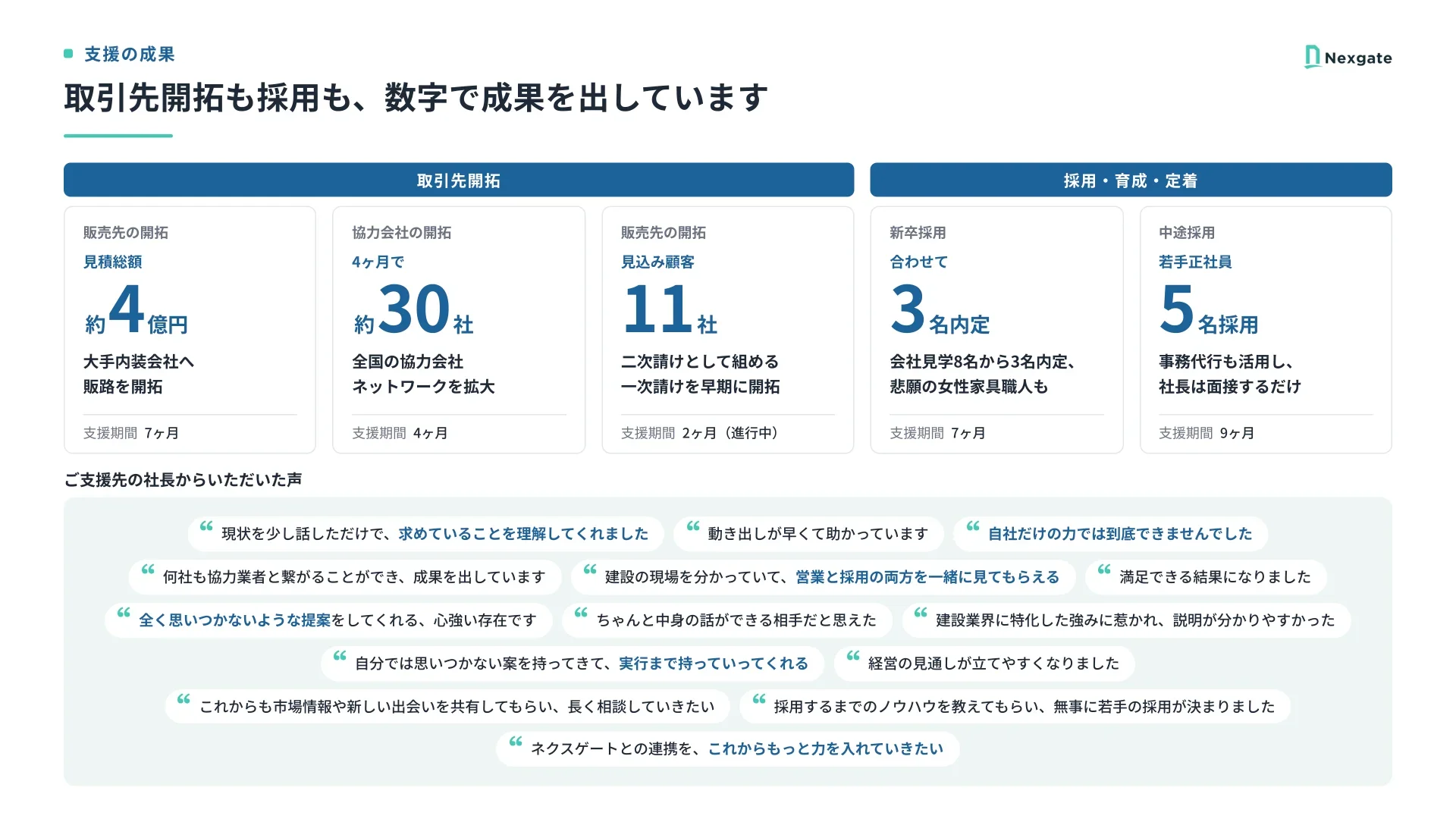Screen dimensions: 1456x819
Task: Click the 支援の成果 section label
Action: pos(130,54)
